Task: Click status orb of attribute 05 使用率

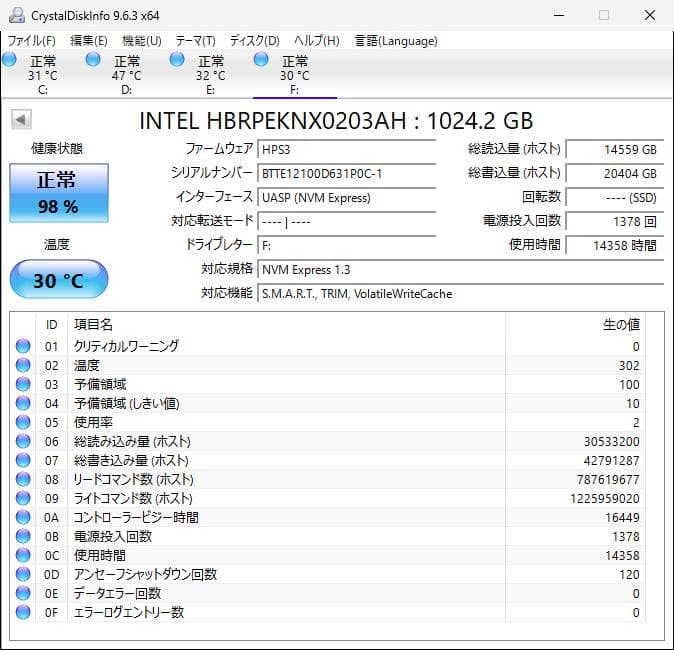Action: coord(23,422)
